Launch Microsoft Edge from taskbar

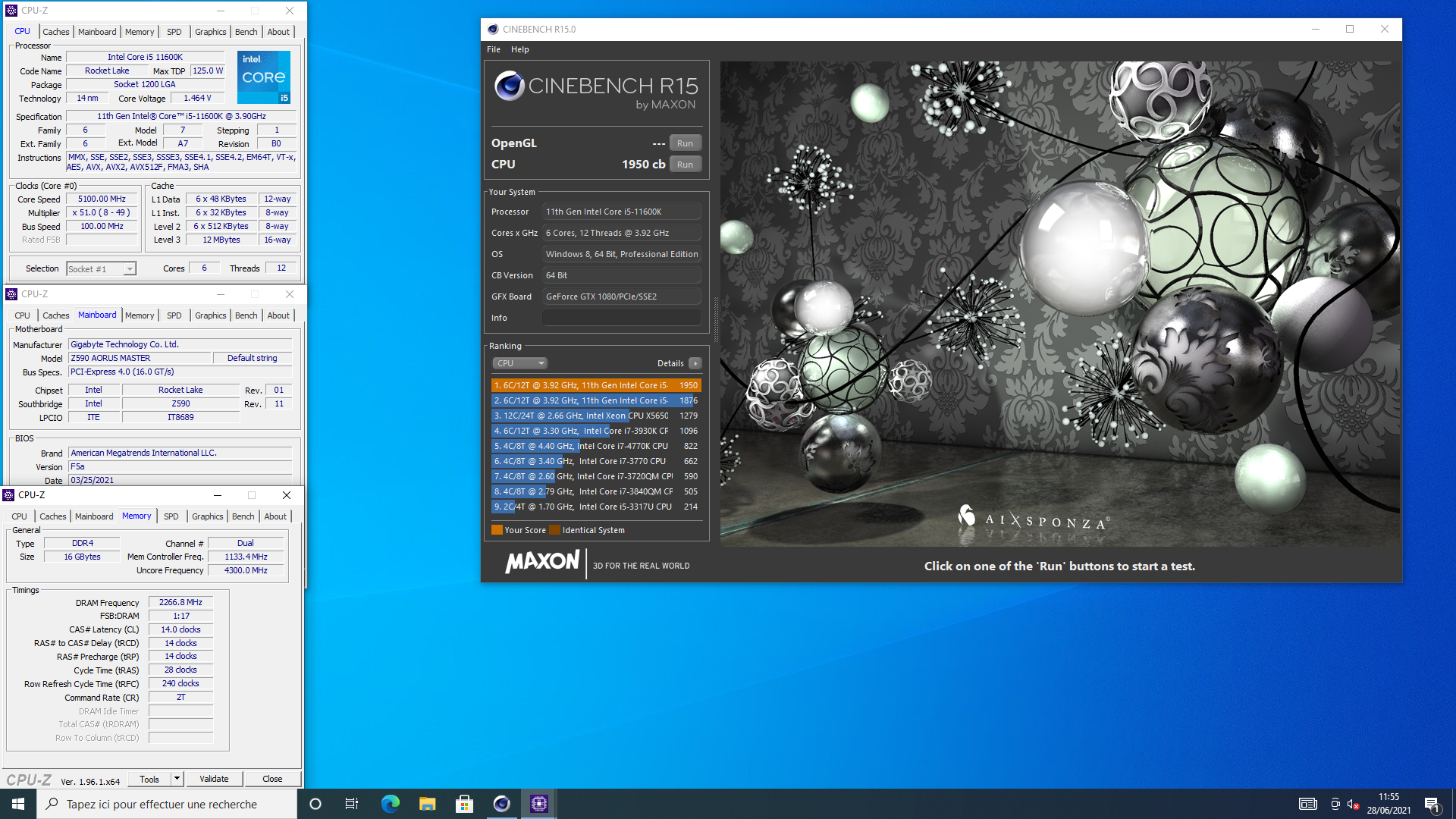[x=390, y=804]
